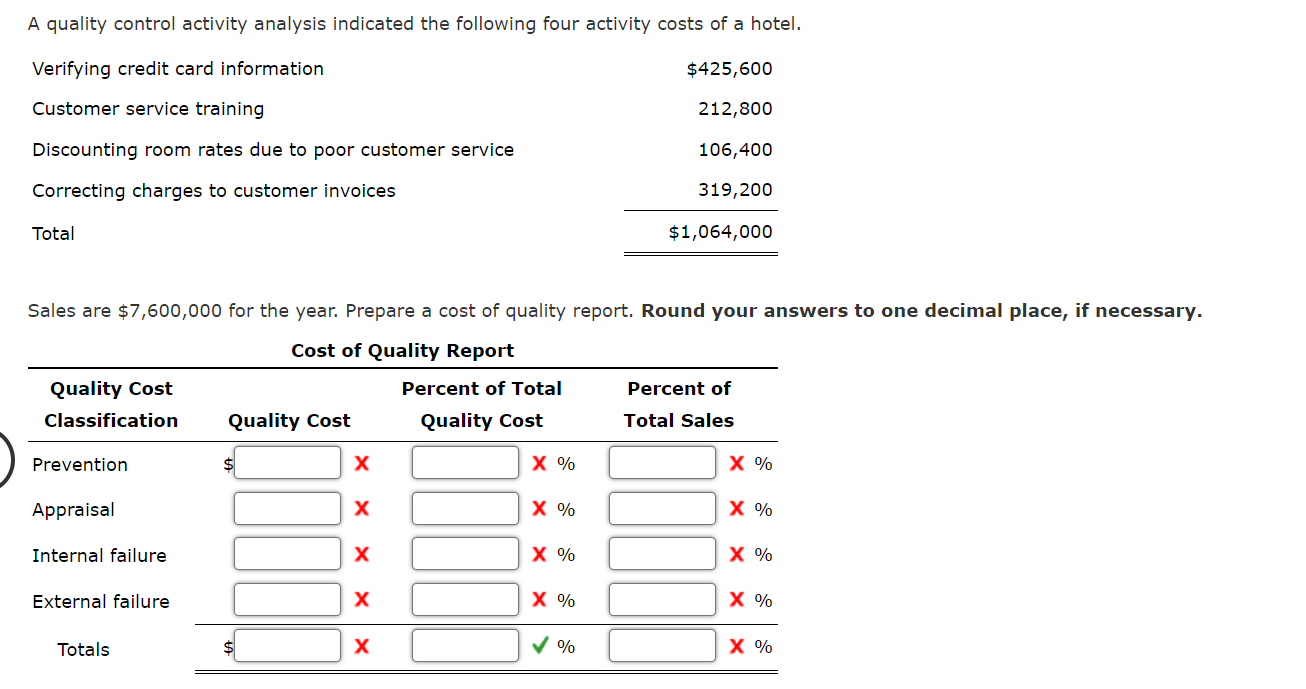Viewport: 1306px width, 689px height.
Task: Click Totals percent of total sales input box
Action: point(662,645)
